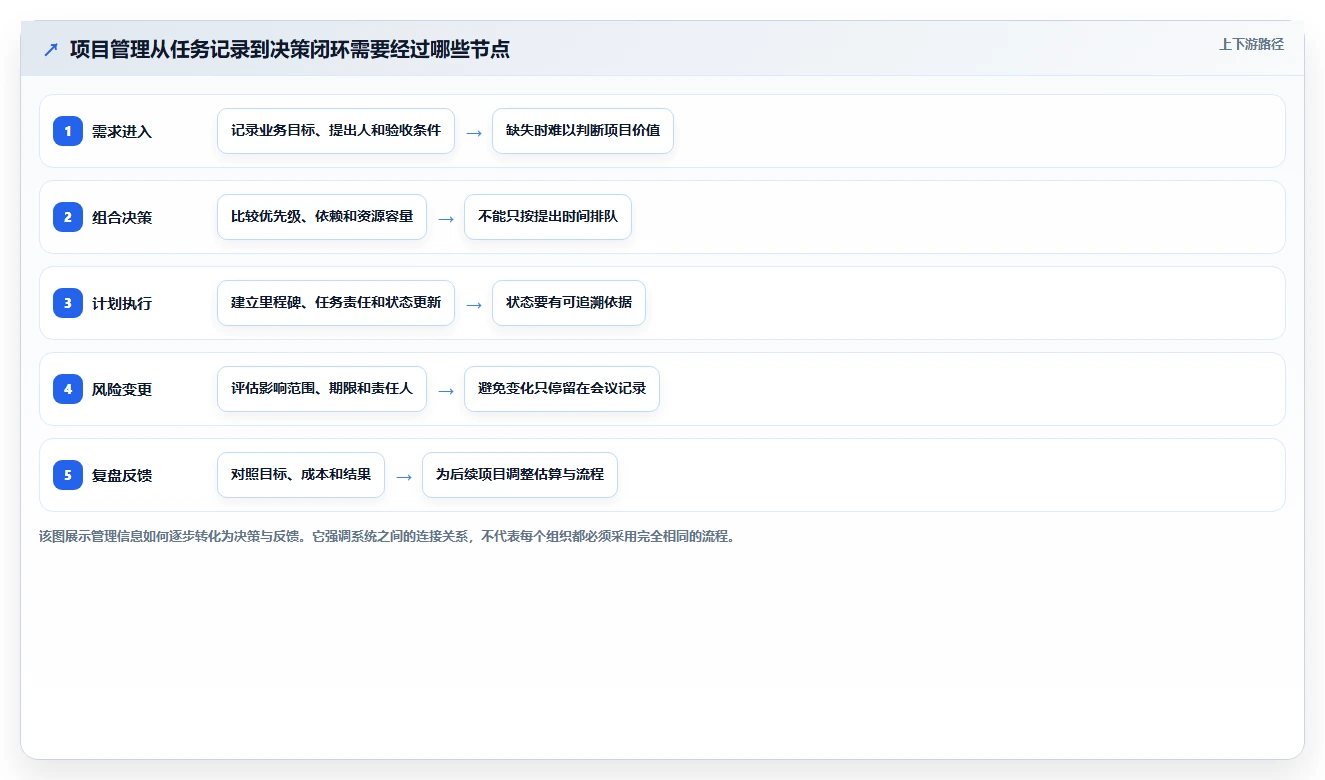Click the 状态要有可追溯依据 box
Screen dimensions: 1325x780
point(569,303)
